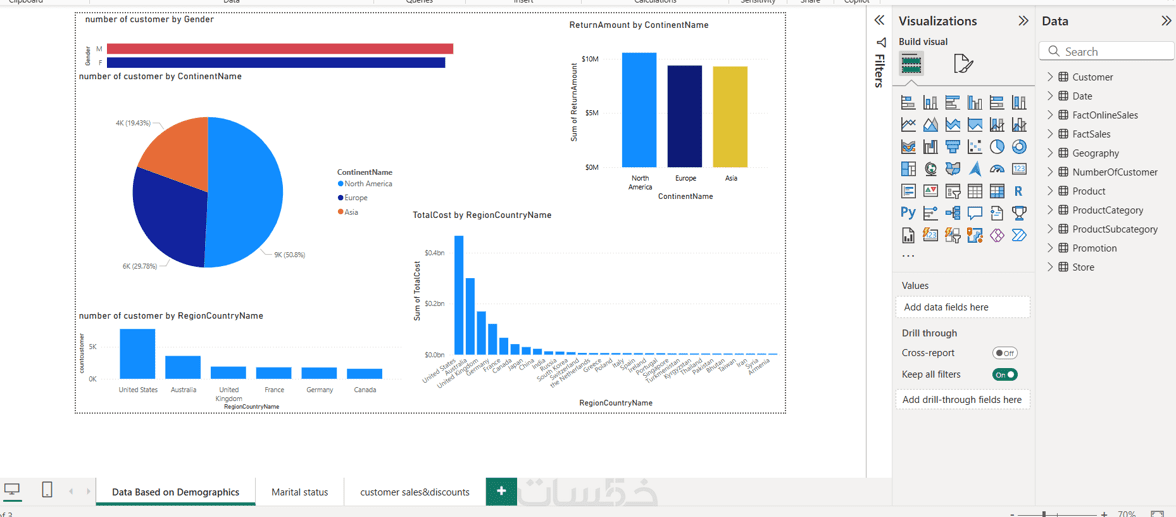1176x517 pixels.
Task: Expand the Date table
Action: pos(1050,96)
